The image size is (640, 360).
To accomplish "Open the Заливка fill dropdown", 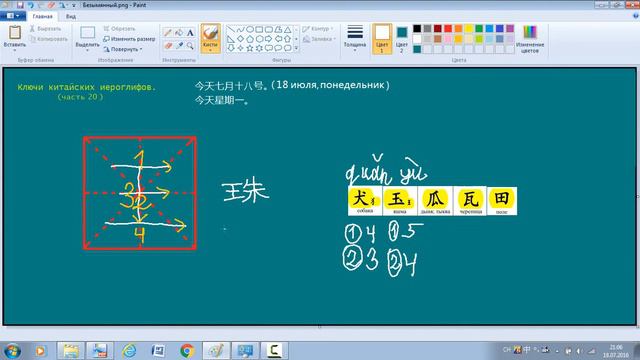I will pos(320,39).
